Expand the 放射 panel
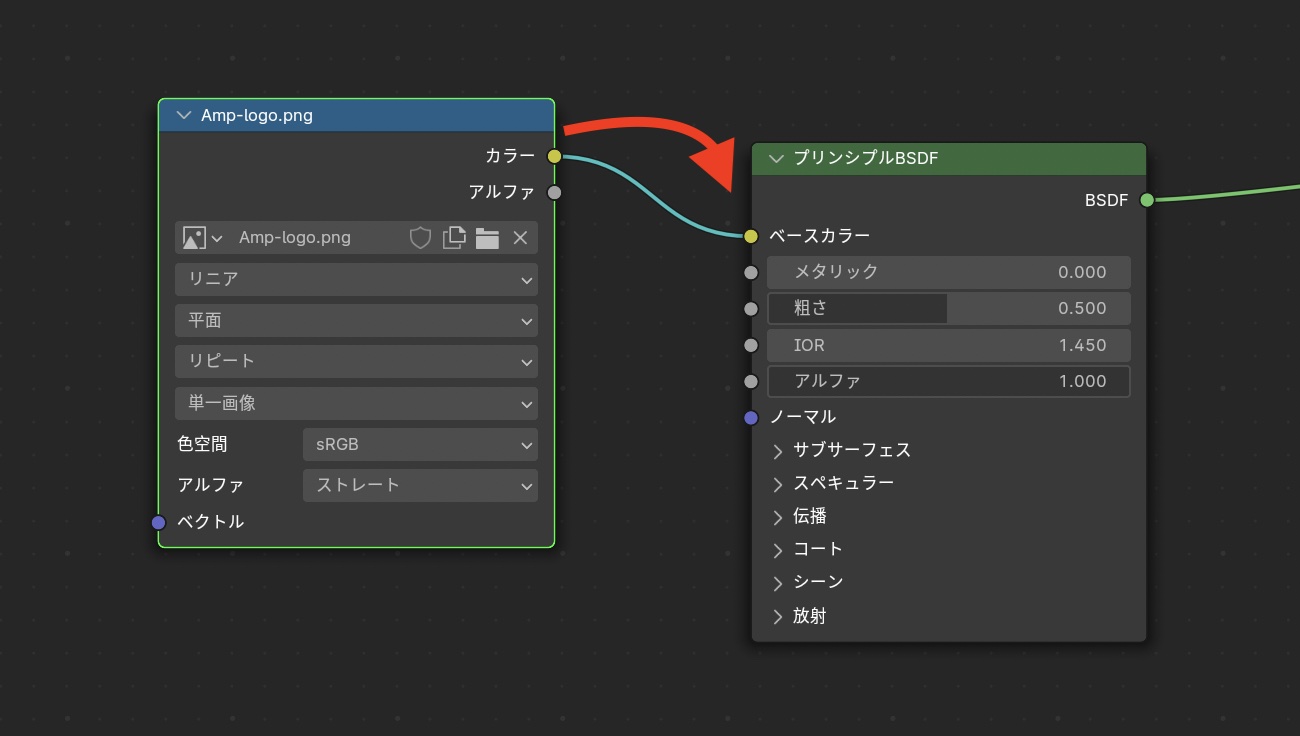1300x736 pixels. coord(778,617)
